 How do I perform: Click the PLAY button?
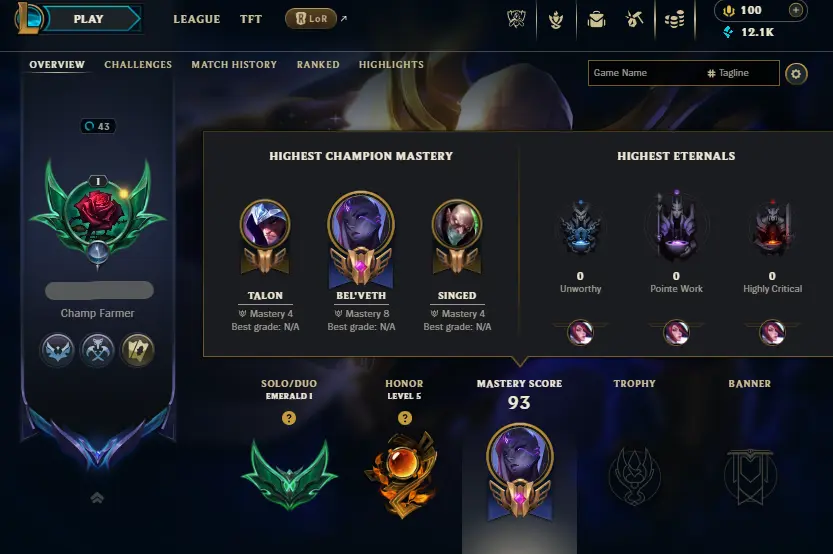pos(90,19)
